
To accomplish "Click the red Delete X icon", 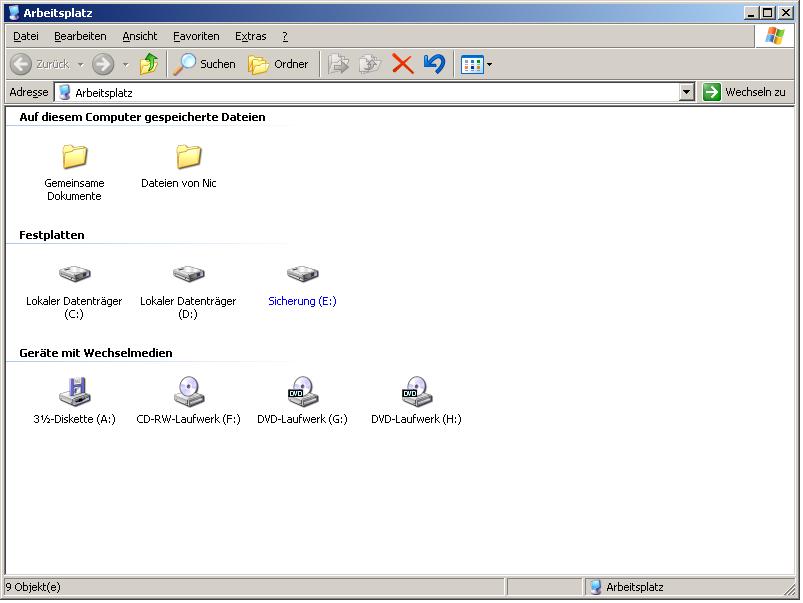I will tap(403, 64).
